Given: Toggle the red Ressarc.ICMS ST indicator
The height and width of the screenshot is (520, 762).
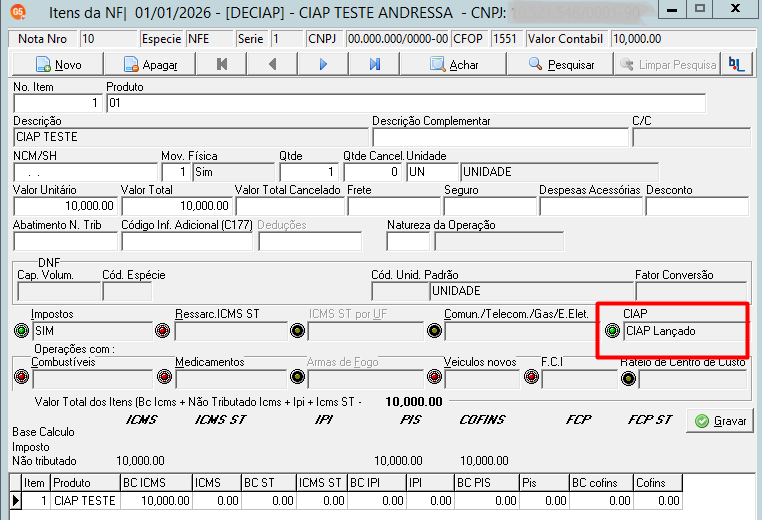Looking at the screenshot, I should pyautogui.click(x=163, y=331).
